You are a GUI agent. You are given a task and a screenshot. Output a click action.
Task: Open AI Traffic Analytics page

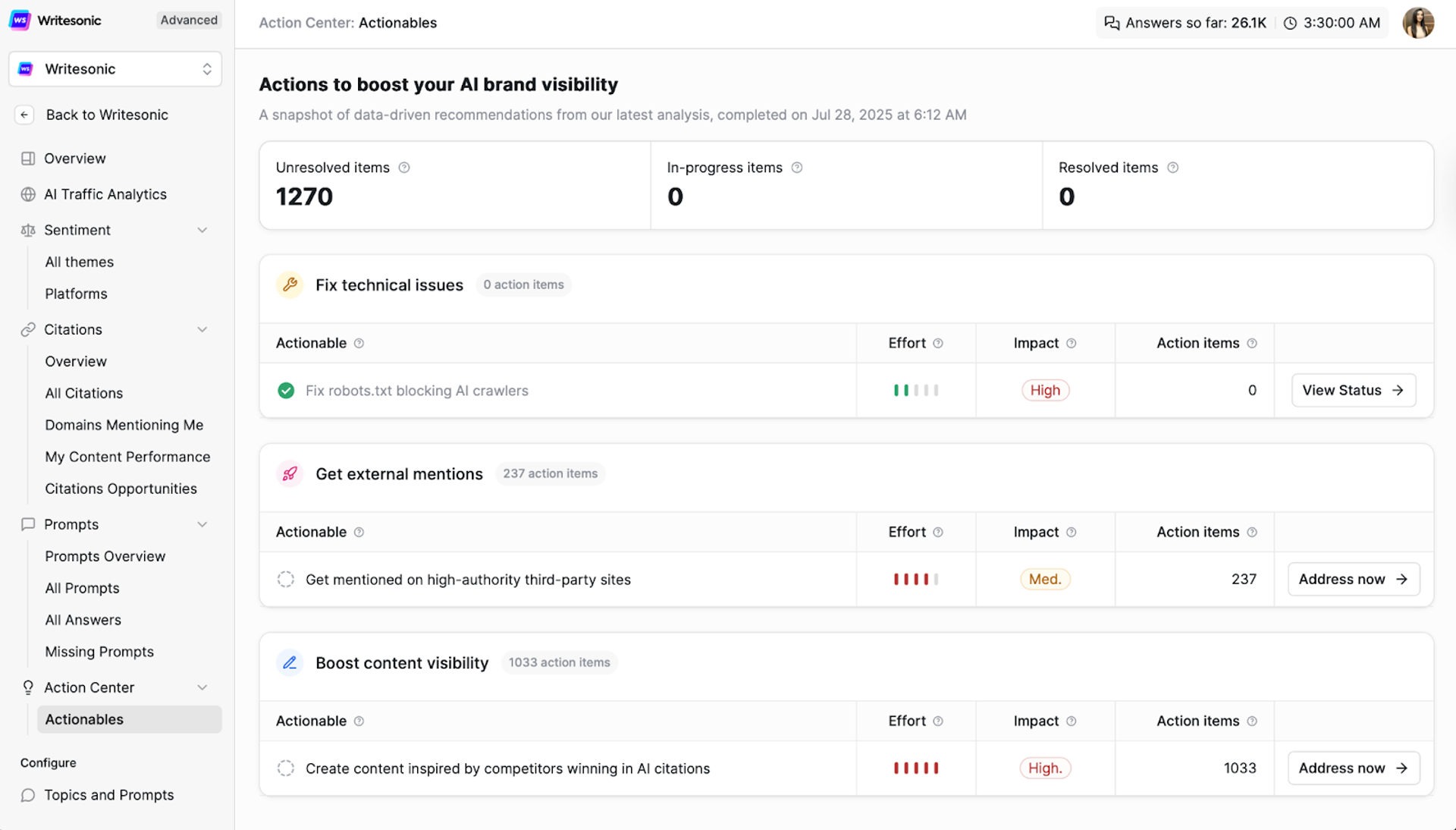pyautogui.click(x=105, y=194)
